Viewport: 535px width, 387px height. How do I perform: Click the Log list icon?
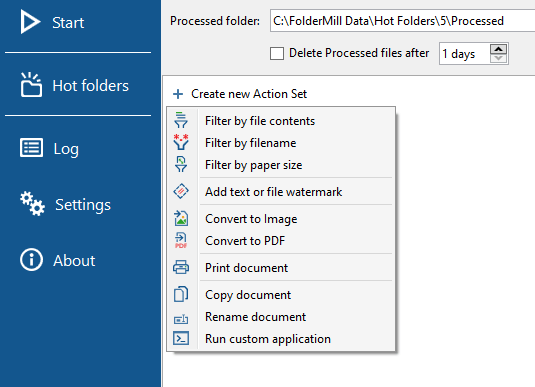click(31, 148)
